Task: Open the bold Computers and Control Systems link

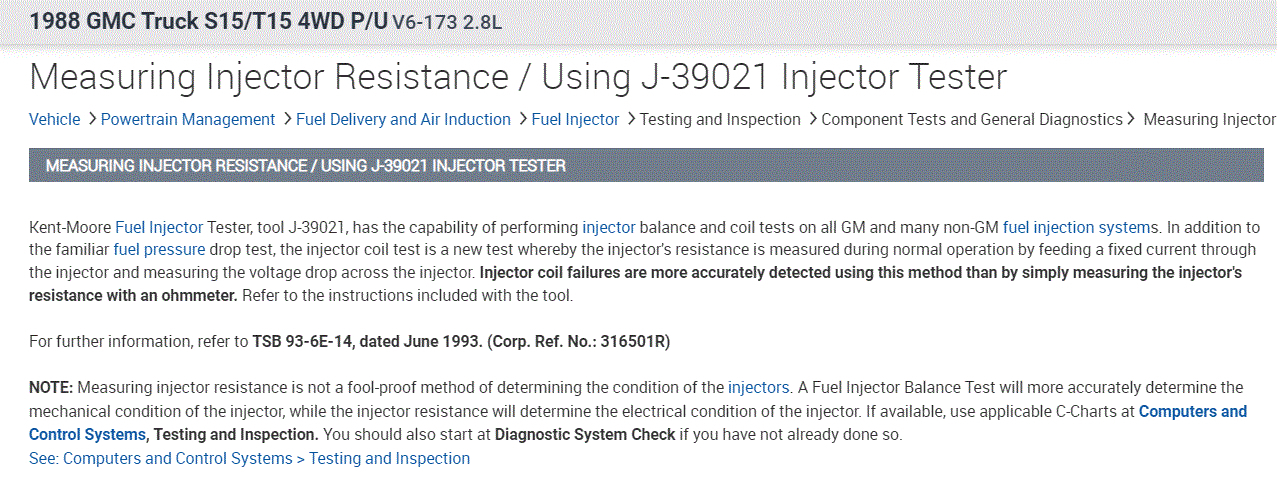Action: point(1192,411)
